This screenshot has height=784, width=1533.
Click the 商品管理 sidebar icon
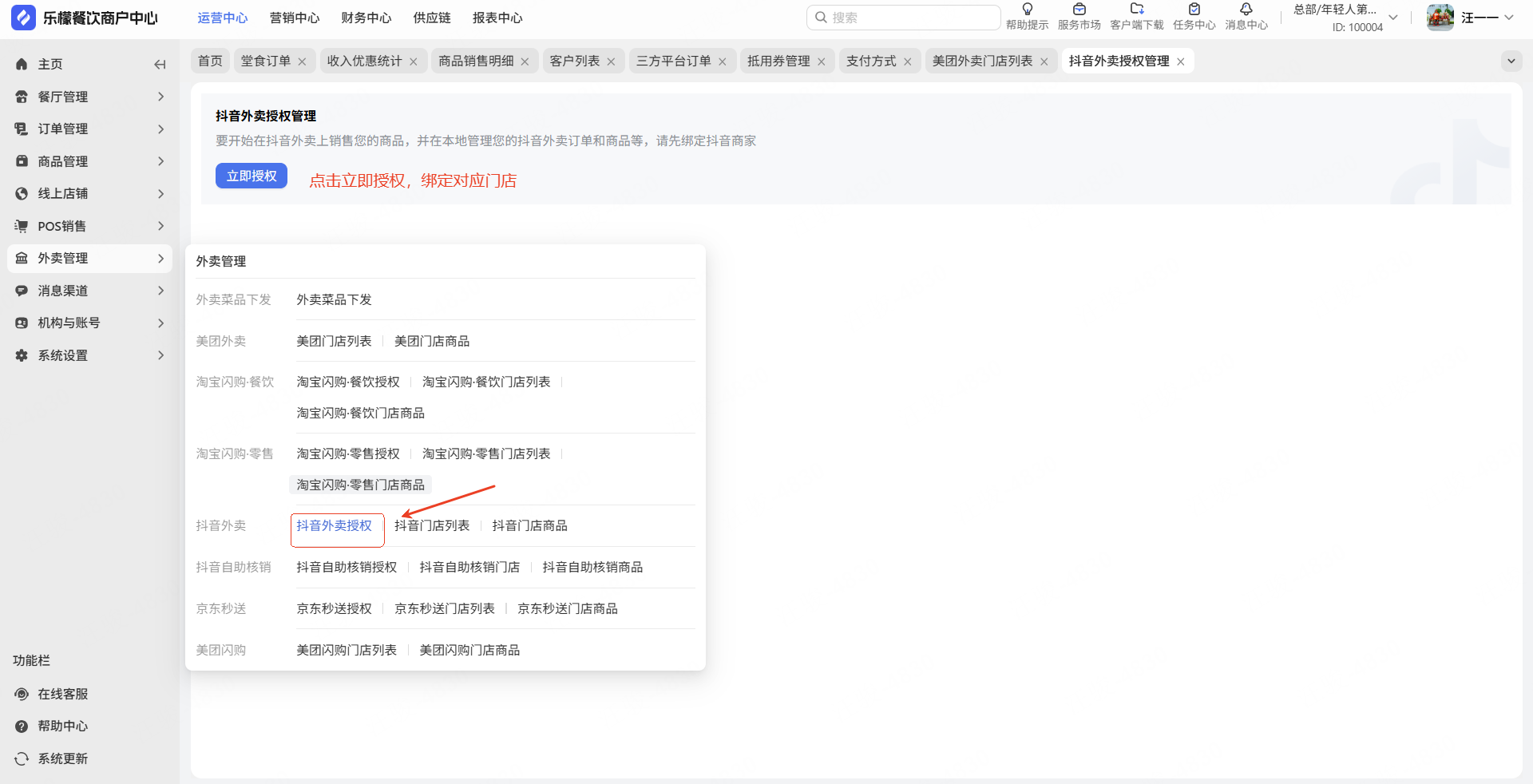[22, 161]
